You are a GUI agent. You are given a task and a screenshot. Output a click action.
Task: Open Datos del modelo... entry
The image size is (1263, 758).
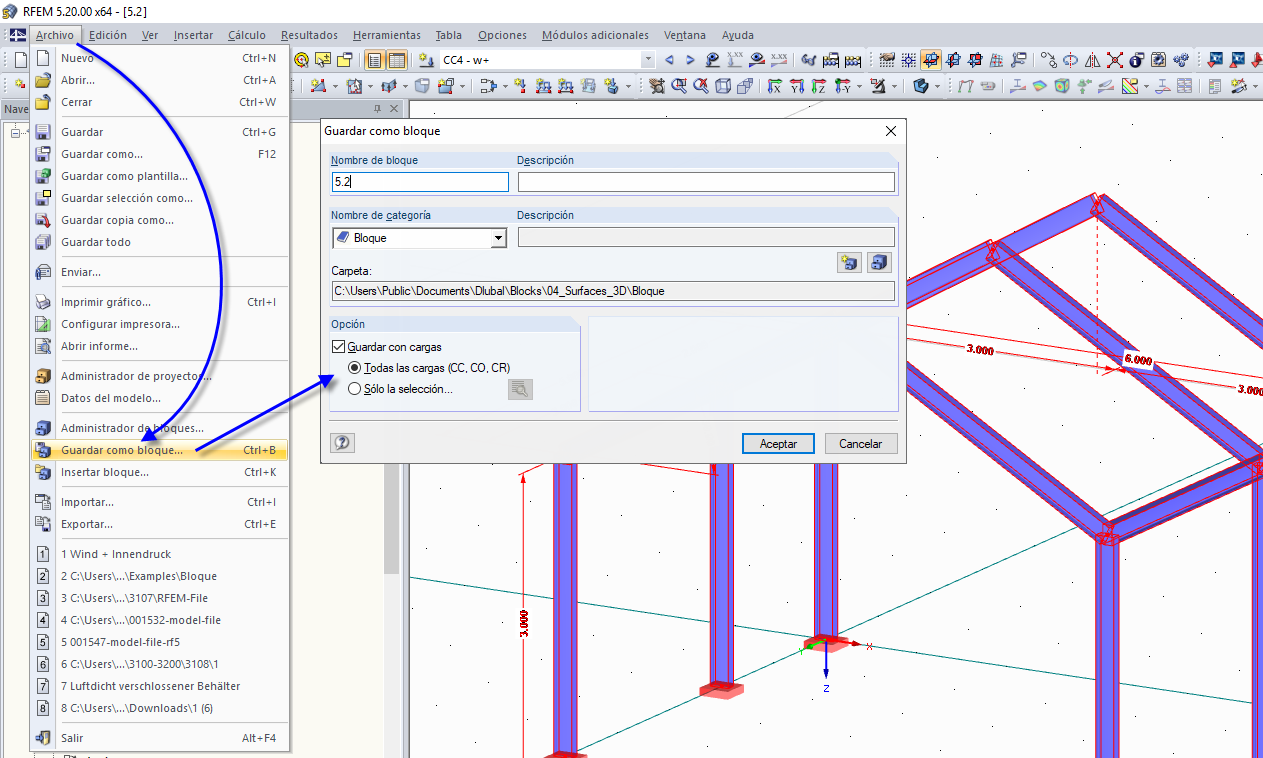(160, 398)
